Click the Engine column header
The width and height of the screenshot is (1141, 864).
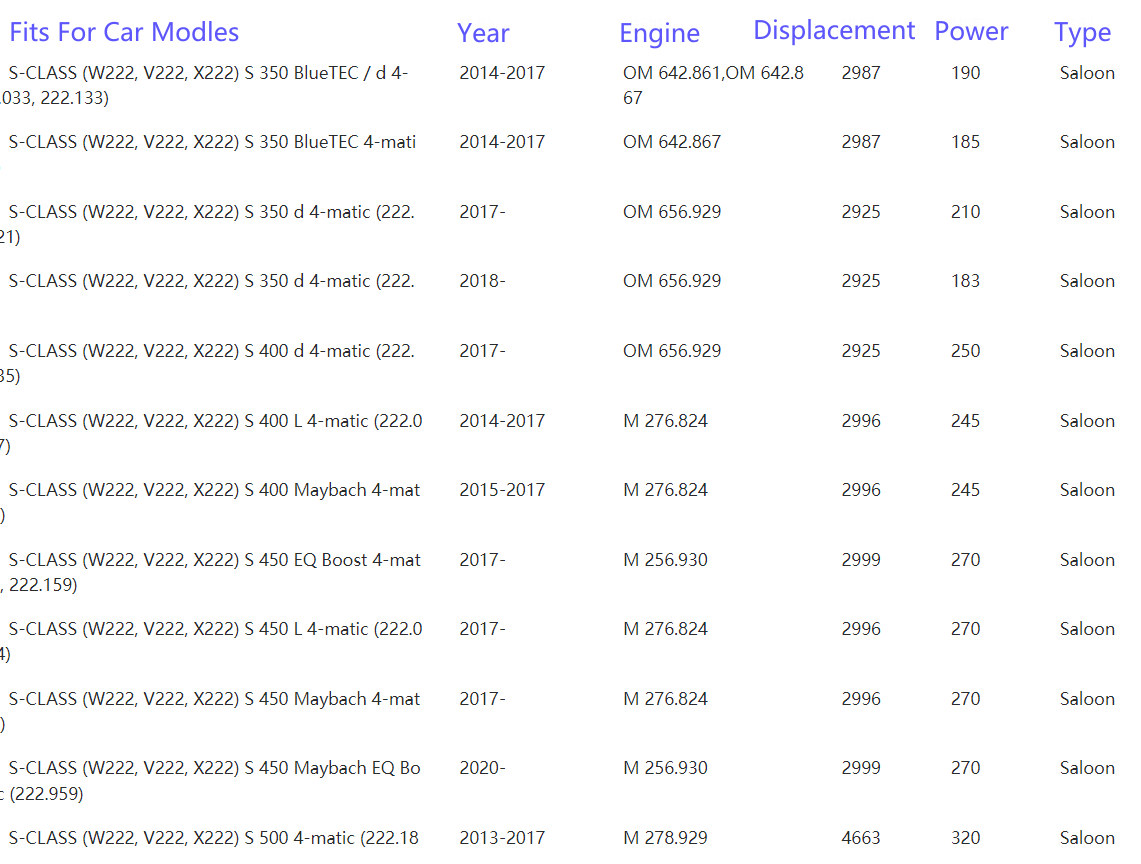tap(659, 33)
